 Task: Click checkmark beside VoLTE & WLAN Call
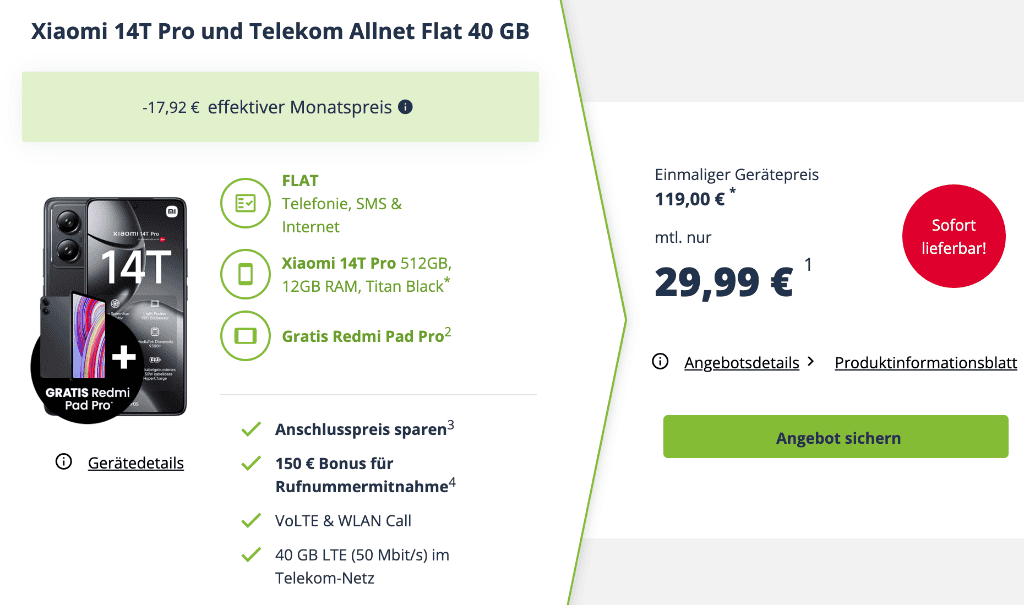(251, 521)
